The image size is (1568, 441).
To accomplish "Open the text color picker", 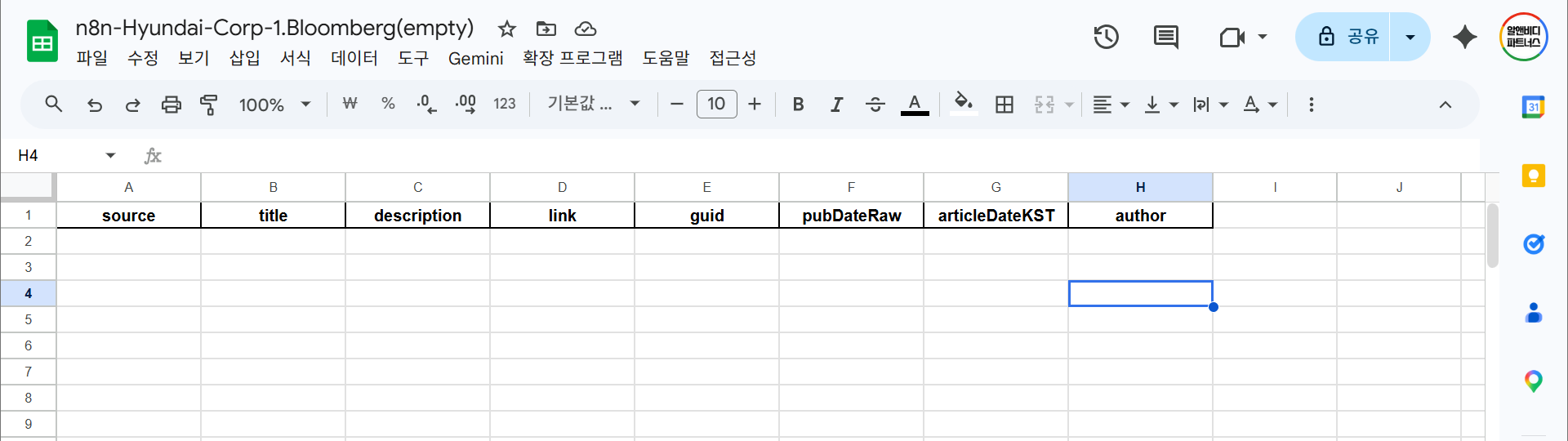I will pyautogui.click(x=915, y=105).
